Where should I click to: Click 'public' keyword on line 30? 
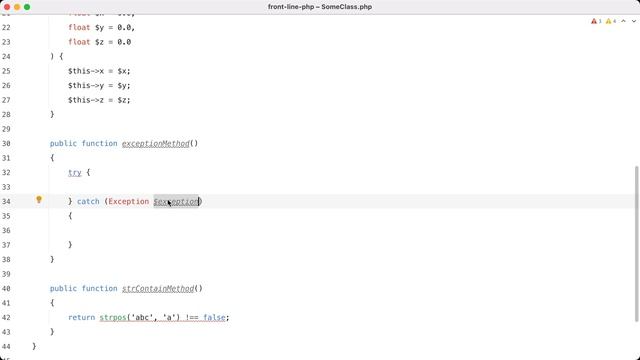[63, 144]
